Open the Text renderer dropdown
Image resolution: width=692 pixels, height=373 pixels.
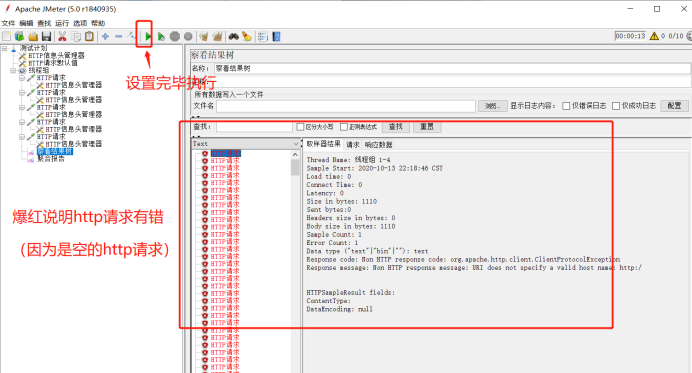tap(296, 144)
